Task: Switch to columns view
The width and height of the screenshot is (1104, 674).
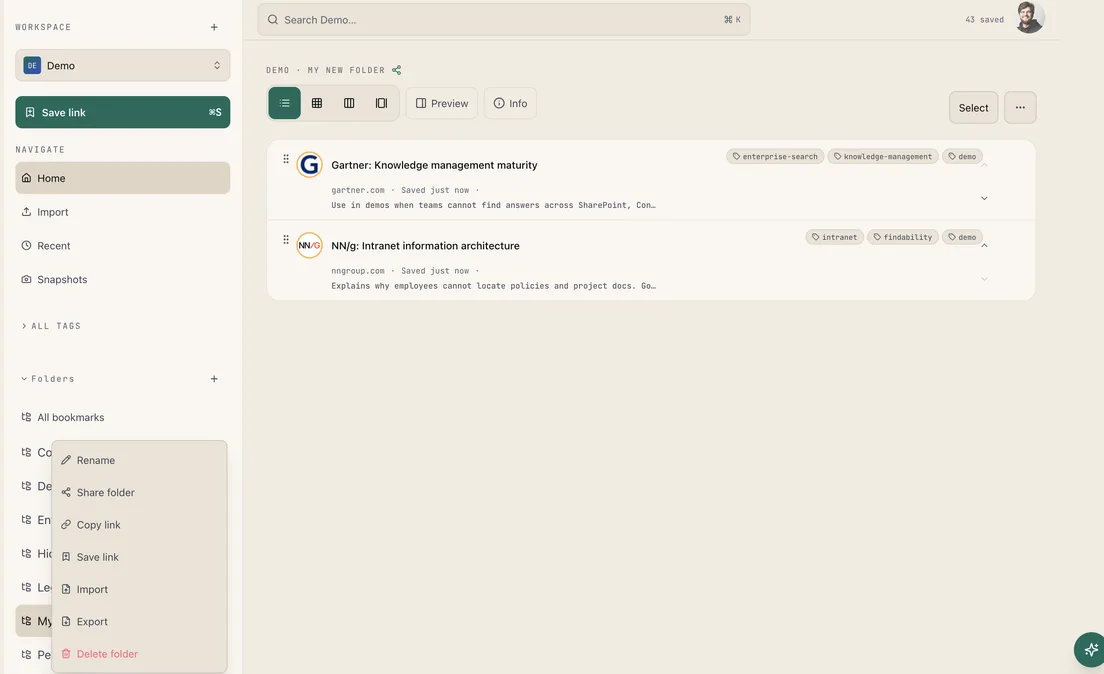Action: [x=349, y=104]
